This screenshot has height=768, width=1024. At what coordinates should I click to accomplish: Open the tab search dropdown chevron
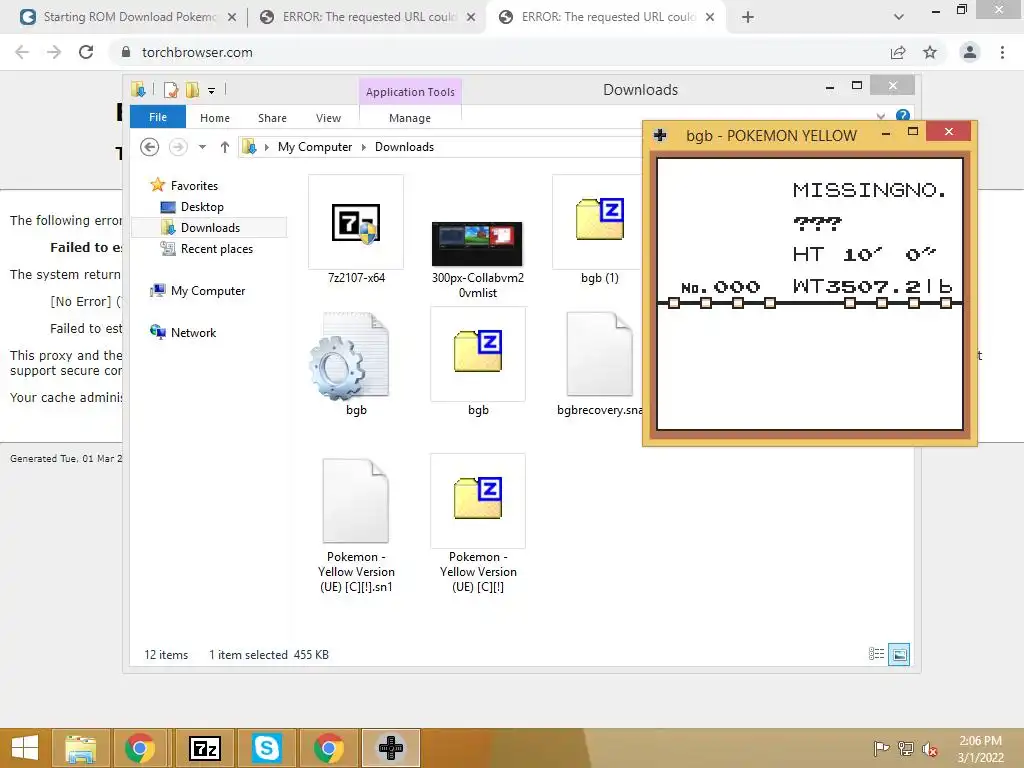point(899,18)
